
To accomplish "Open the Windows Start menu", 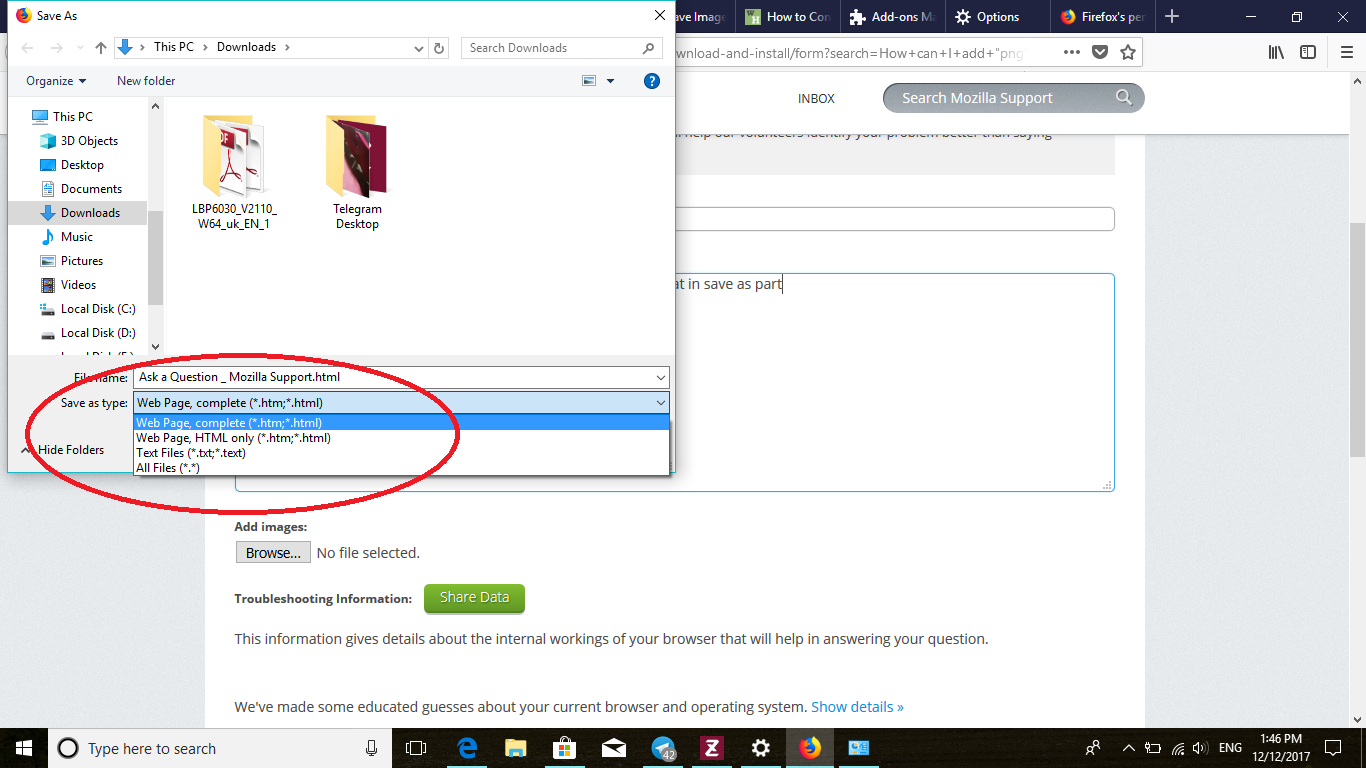I will coord(23,748).
